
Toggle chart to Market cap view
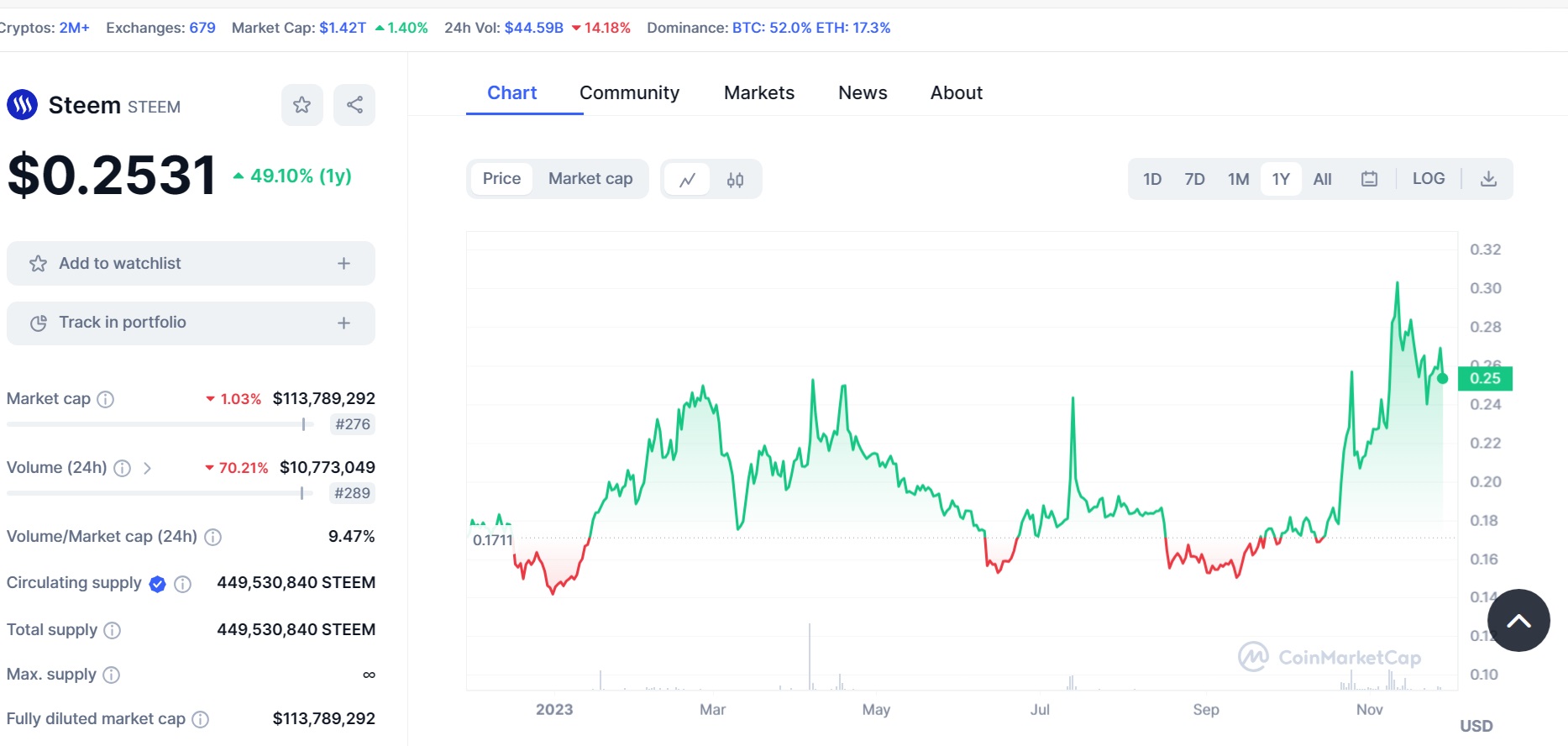(590, 179)
